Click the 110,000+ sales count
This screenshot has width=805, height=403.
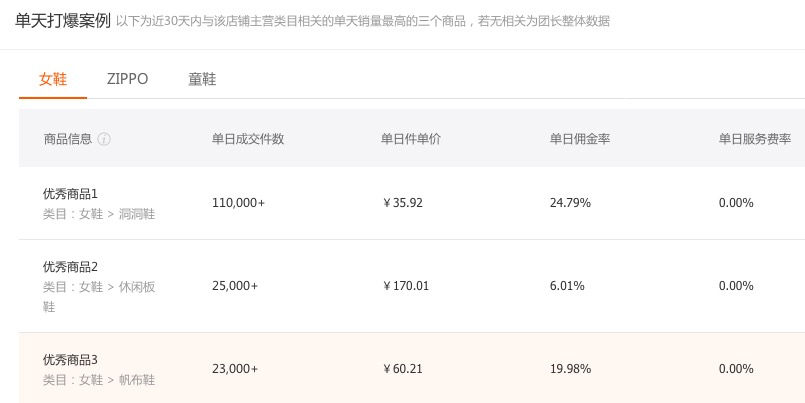[239, 203]
